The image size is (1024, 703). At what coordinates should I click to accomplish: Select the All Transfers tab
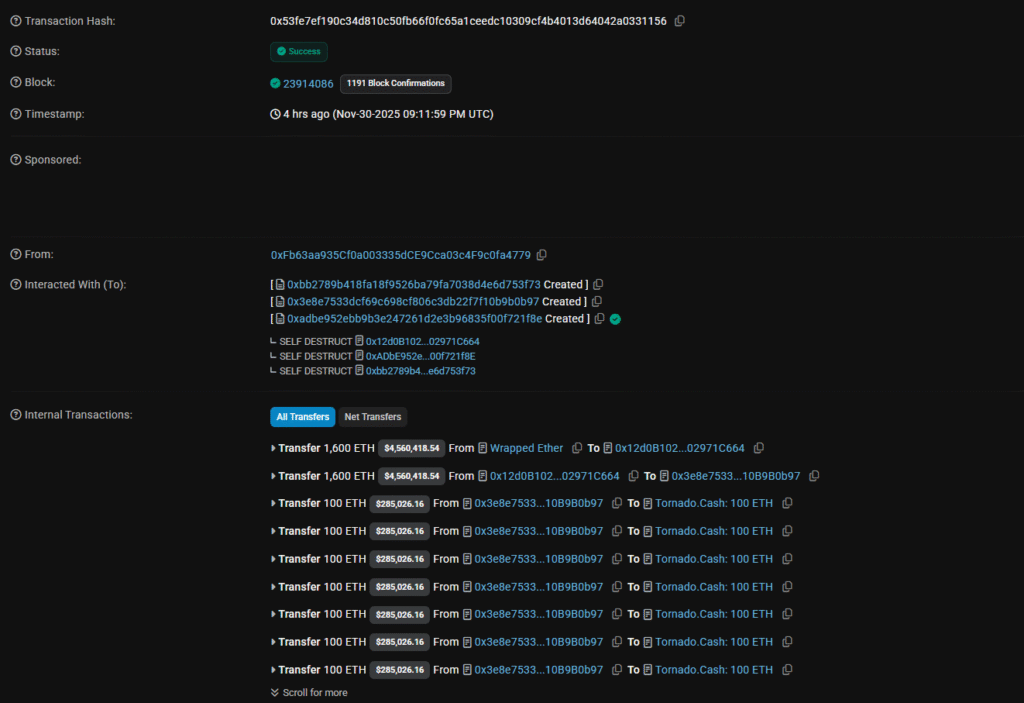point(302,417)
